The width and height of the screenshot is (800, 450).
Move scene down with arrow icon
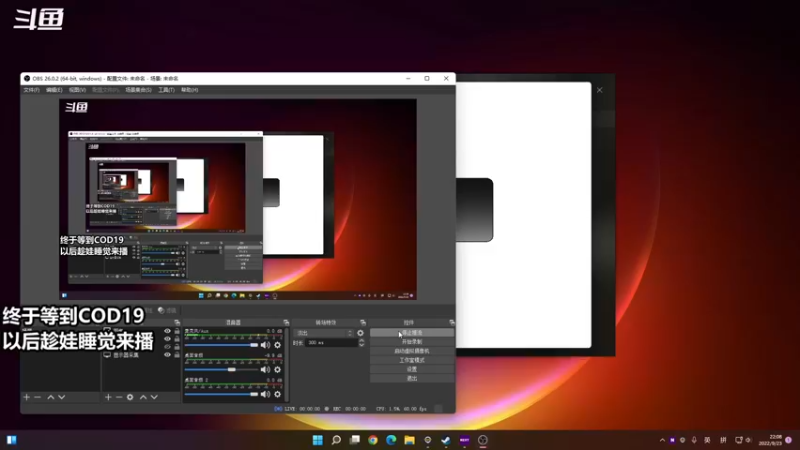click(x=62, y=397)
